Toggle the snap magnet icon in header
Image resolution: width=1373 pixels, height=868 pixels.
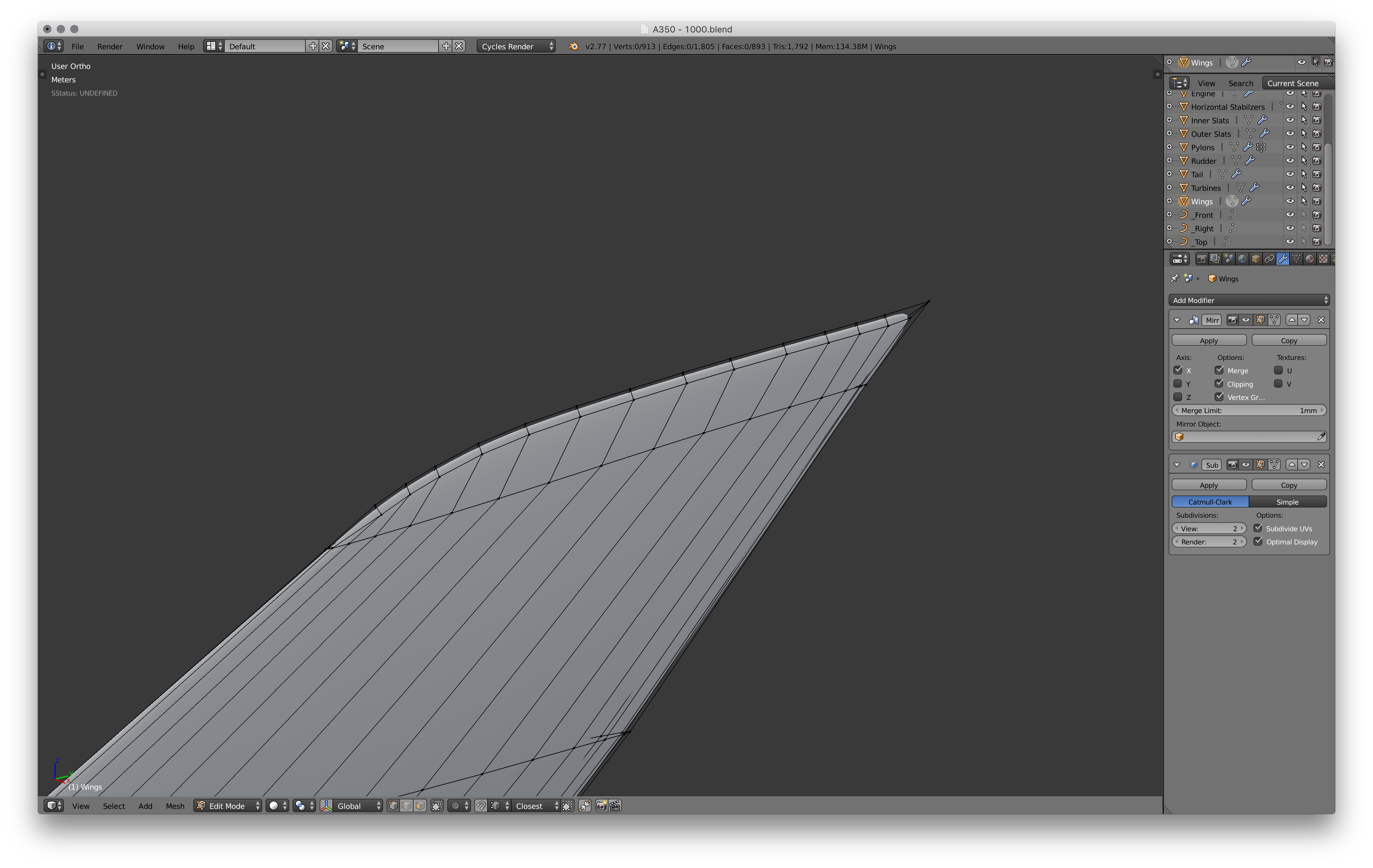[x=481, y=805]
